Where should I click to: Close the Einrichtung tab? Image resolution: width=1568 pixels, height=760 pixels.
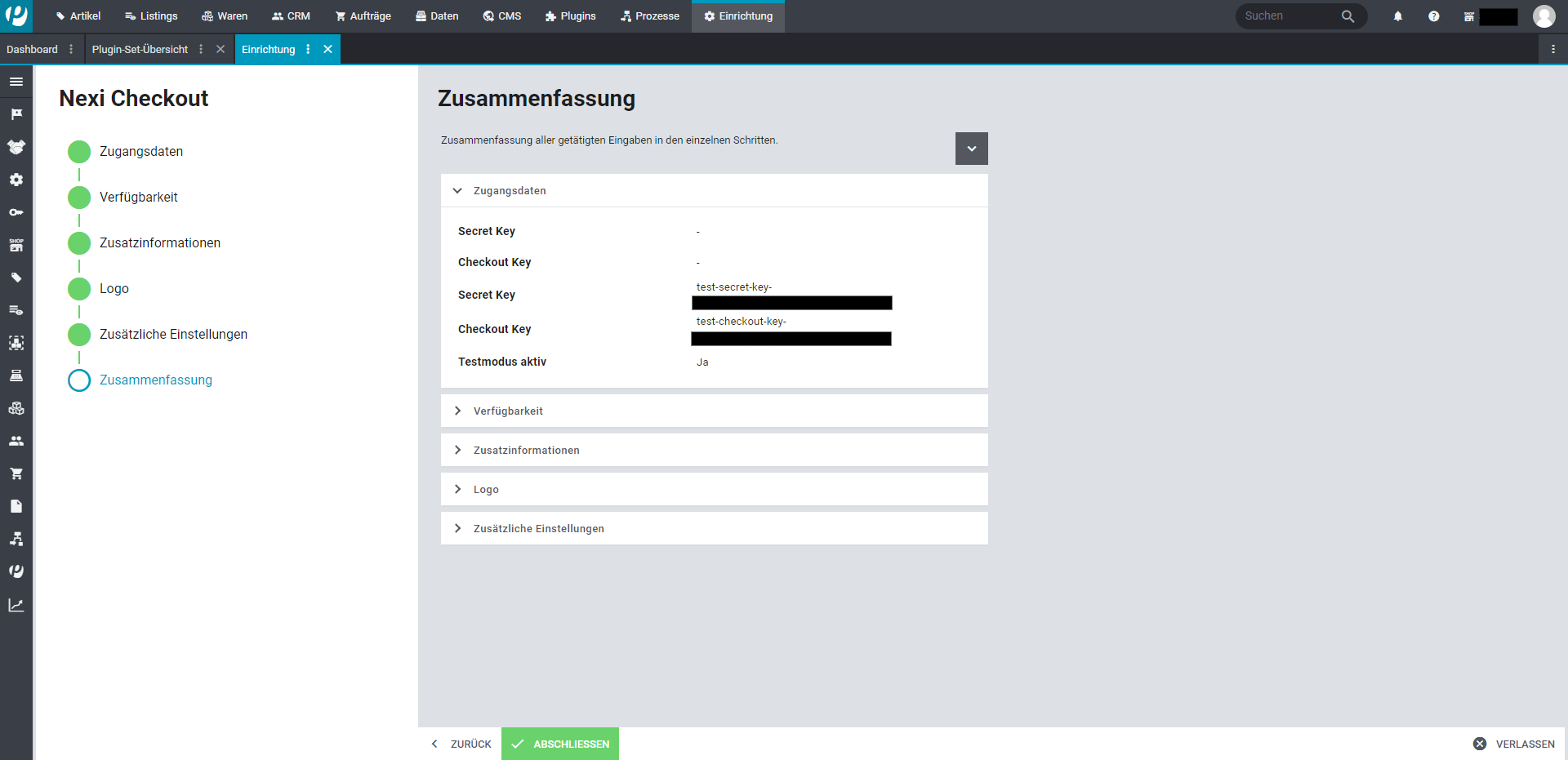[x=327, y=49]
